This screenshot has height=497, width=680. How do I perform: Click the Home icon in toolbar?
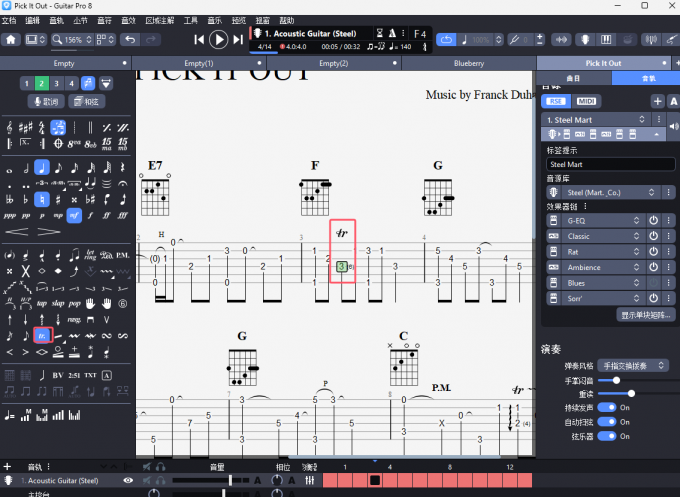11,40
